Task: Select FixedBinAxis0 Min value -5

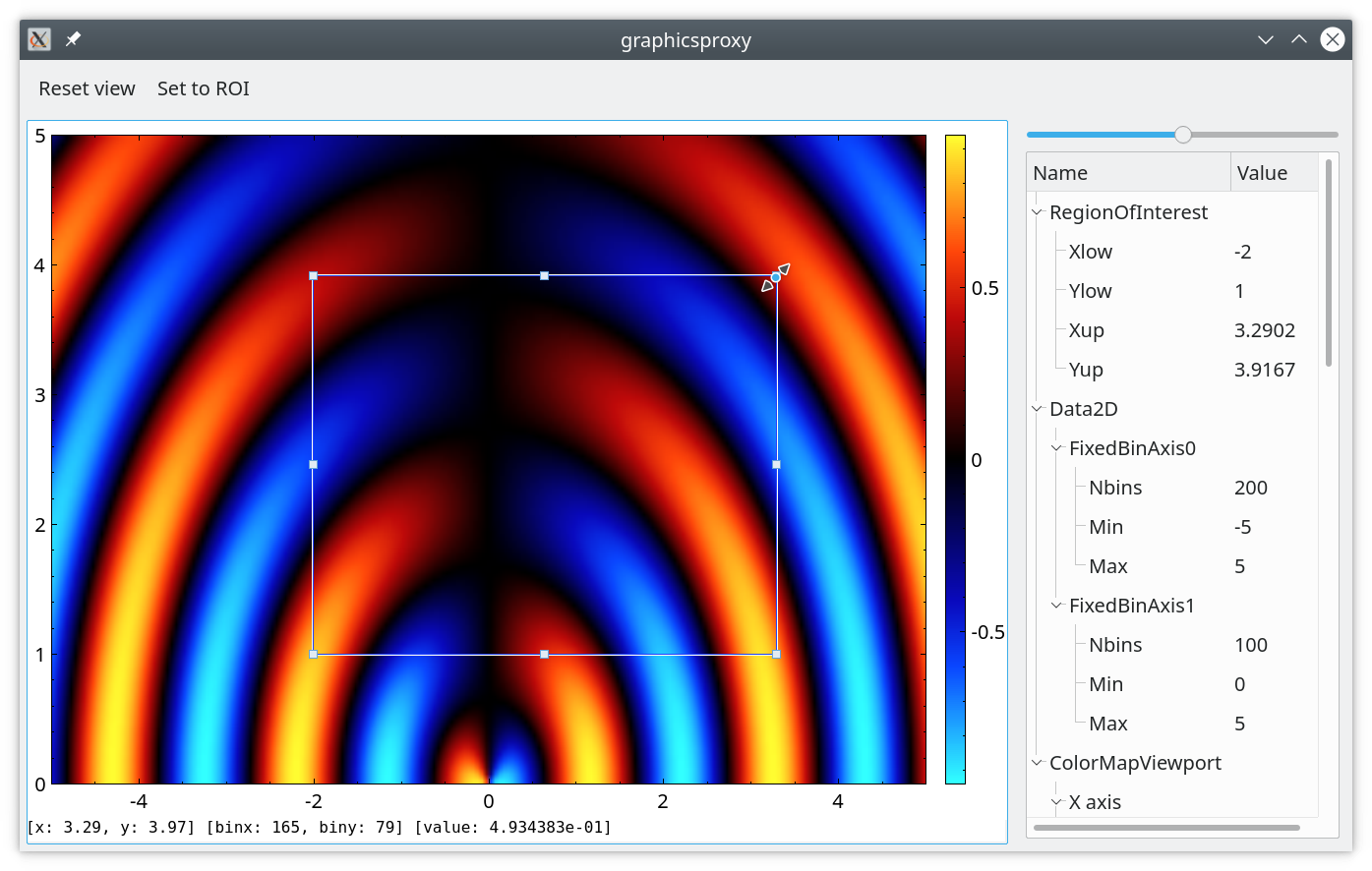Action: [1243, 527]
